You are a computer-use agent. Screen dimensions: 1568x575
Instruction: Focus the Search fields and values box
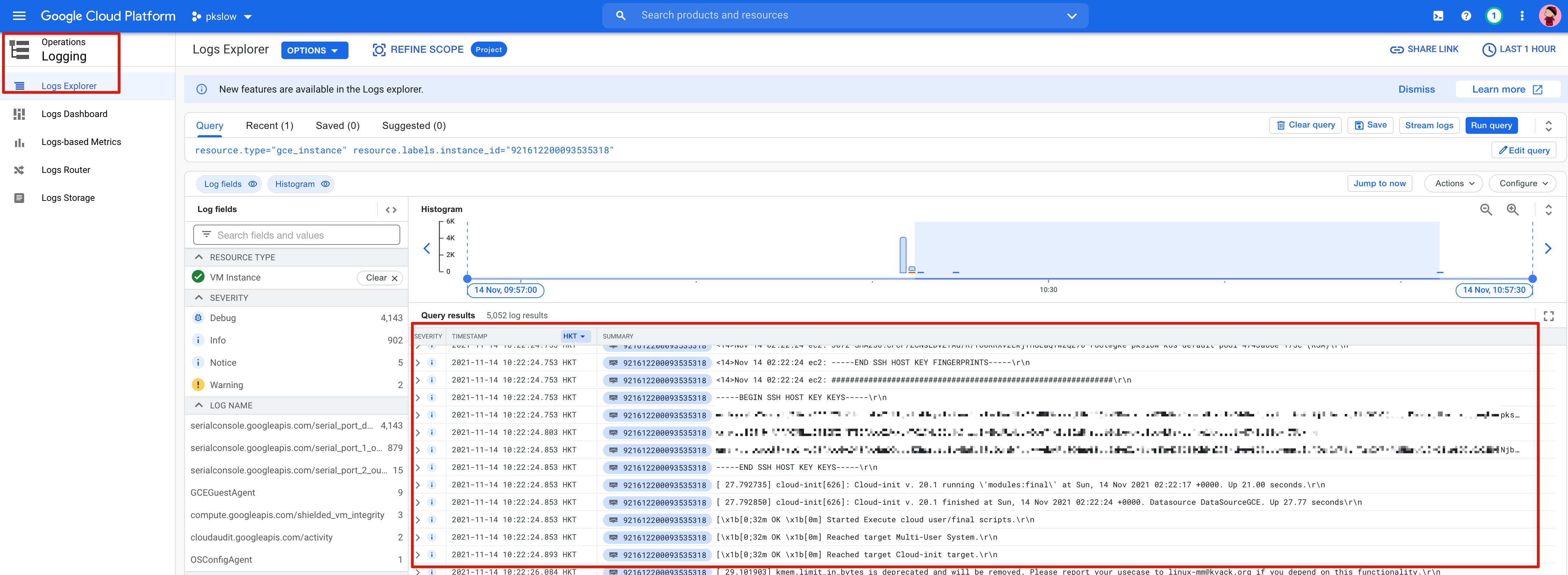point(296,235)
